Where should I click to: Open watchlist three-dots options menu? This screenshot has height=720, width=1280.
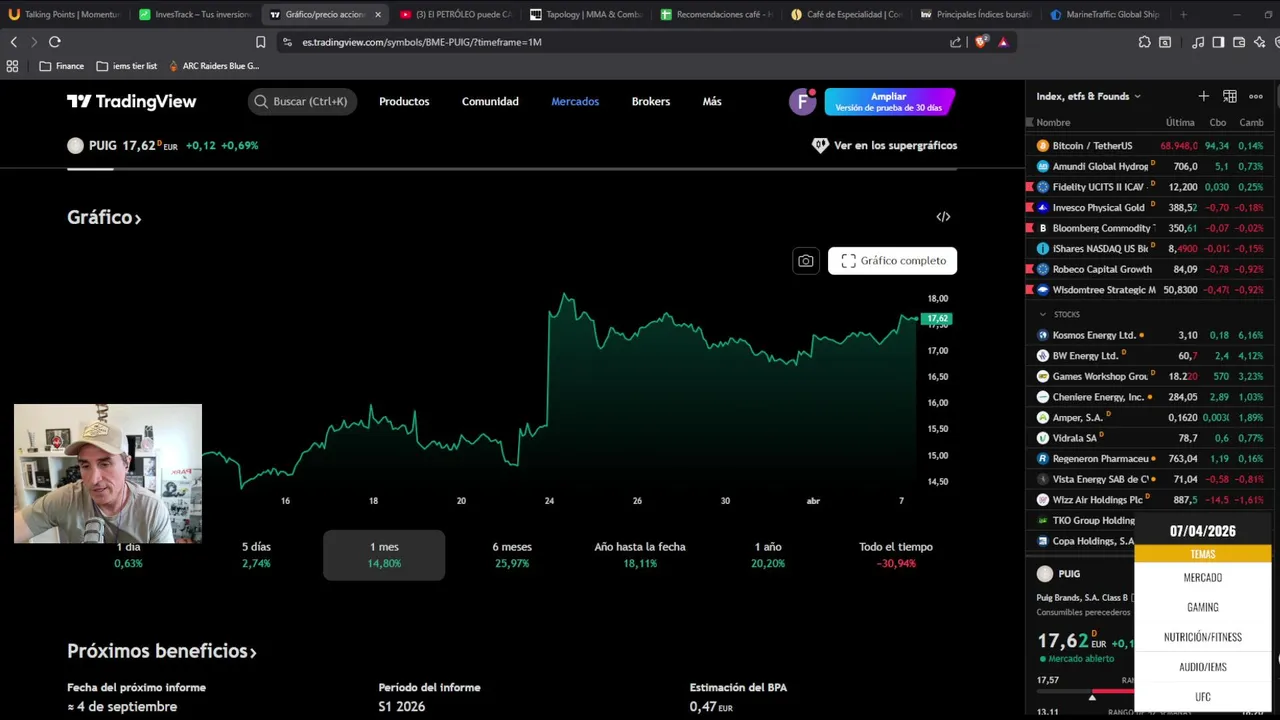1256,96
